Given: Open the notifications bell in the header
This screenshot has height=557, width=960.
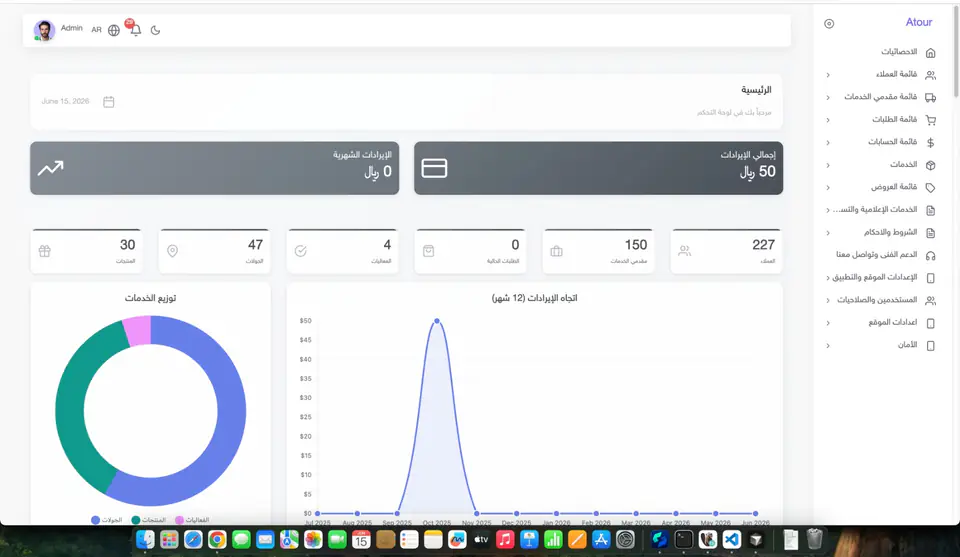Looking at the screenshot, I should (x=135, y=29).
